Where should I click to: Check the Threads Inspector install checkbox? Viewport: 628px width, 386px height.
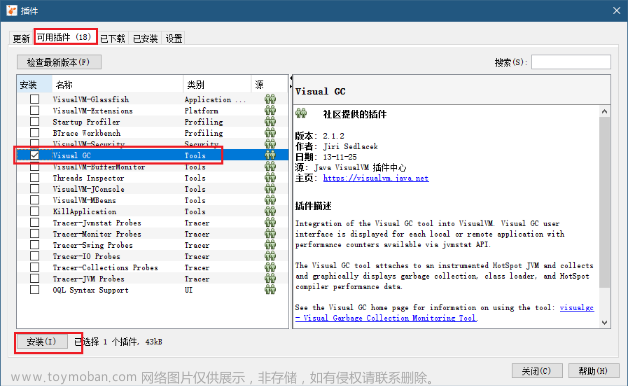click(x=34, y=177)
